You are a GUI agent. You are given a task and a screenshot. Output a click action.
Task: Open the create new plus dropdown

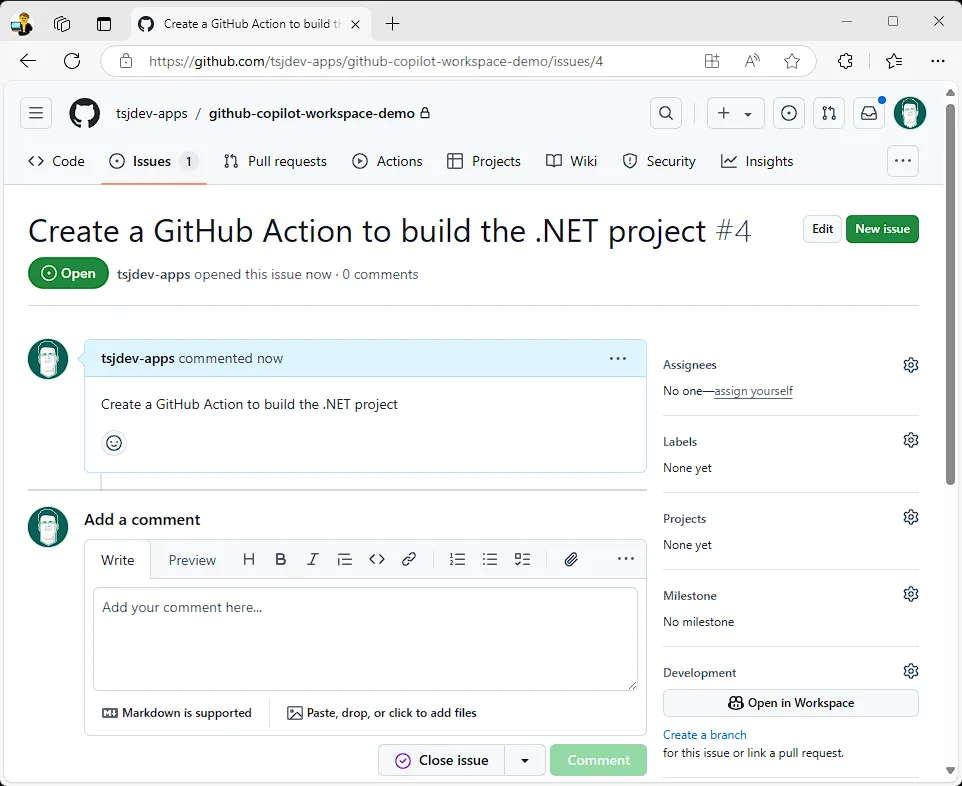[735, 114]
